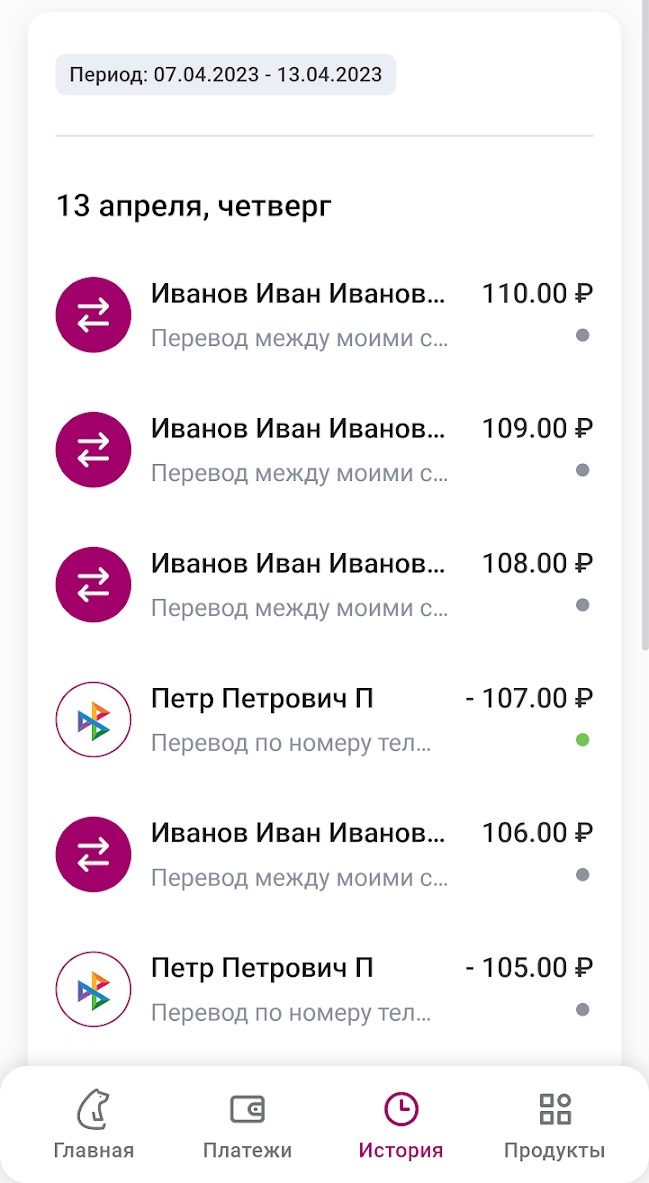The image size is (649, 1183).
Task: Select the СБП icon on the -105.00 ₽ transaction
Action: click(x=93, y=988)
